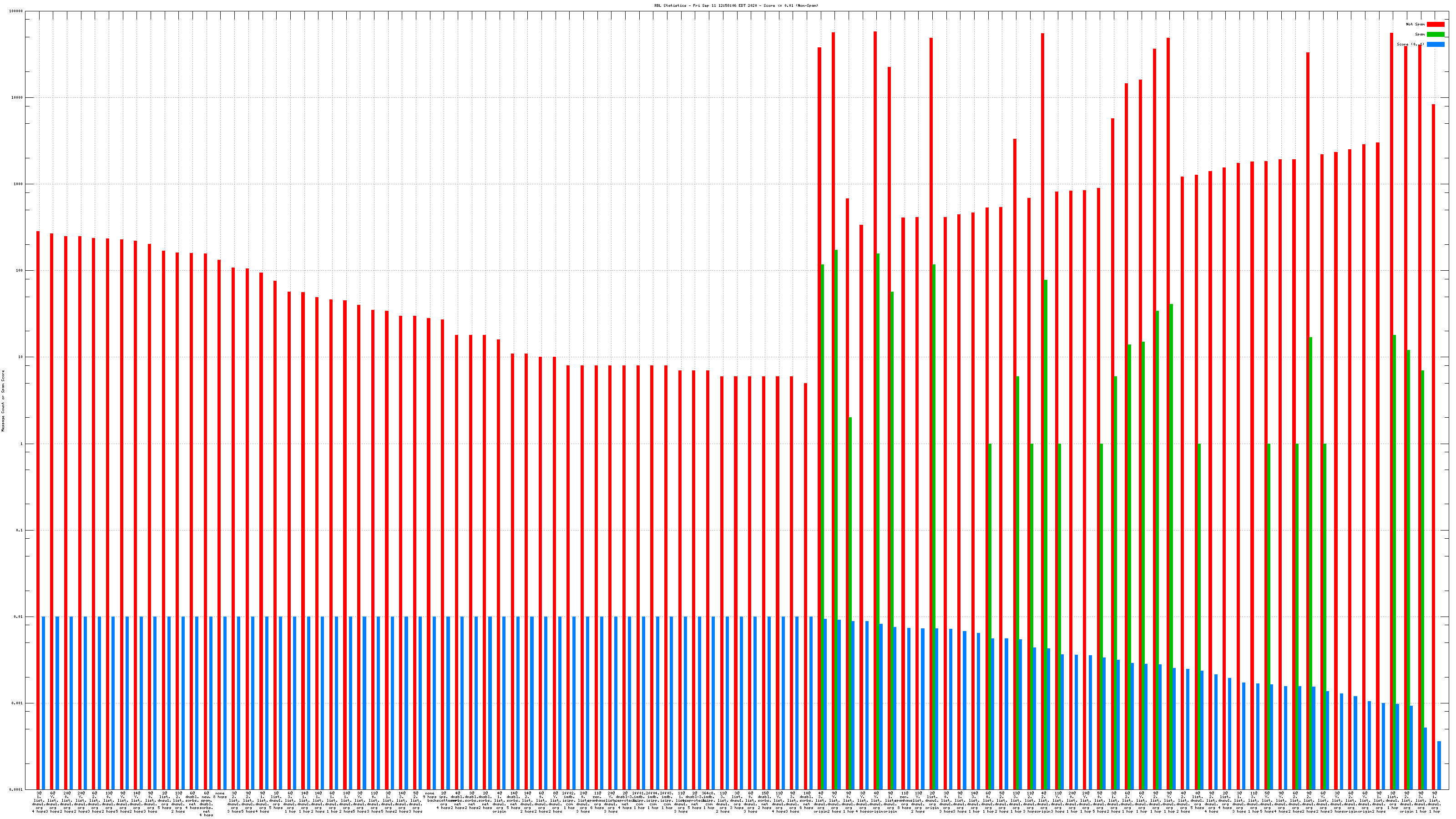Image resolution: width=1456 pixels, height=819 pixels.
Task: Click the 0.01 y-axis tick label
Action: (x=19, y=617)
